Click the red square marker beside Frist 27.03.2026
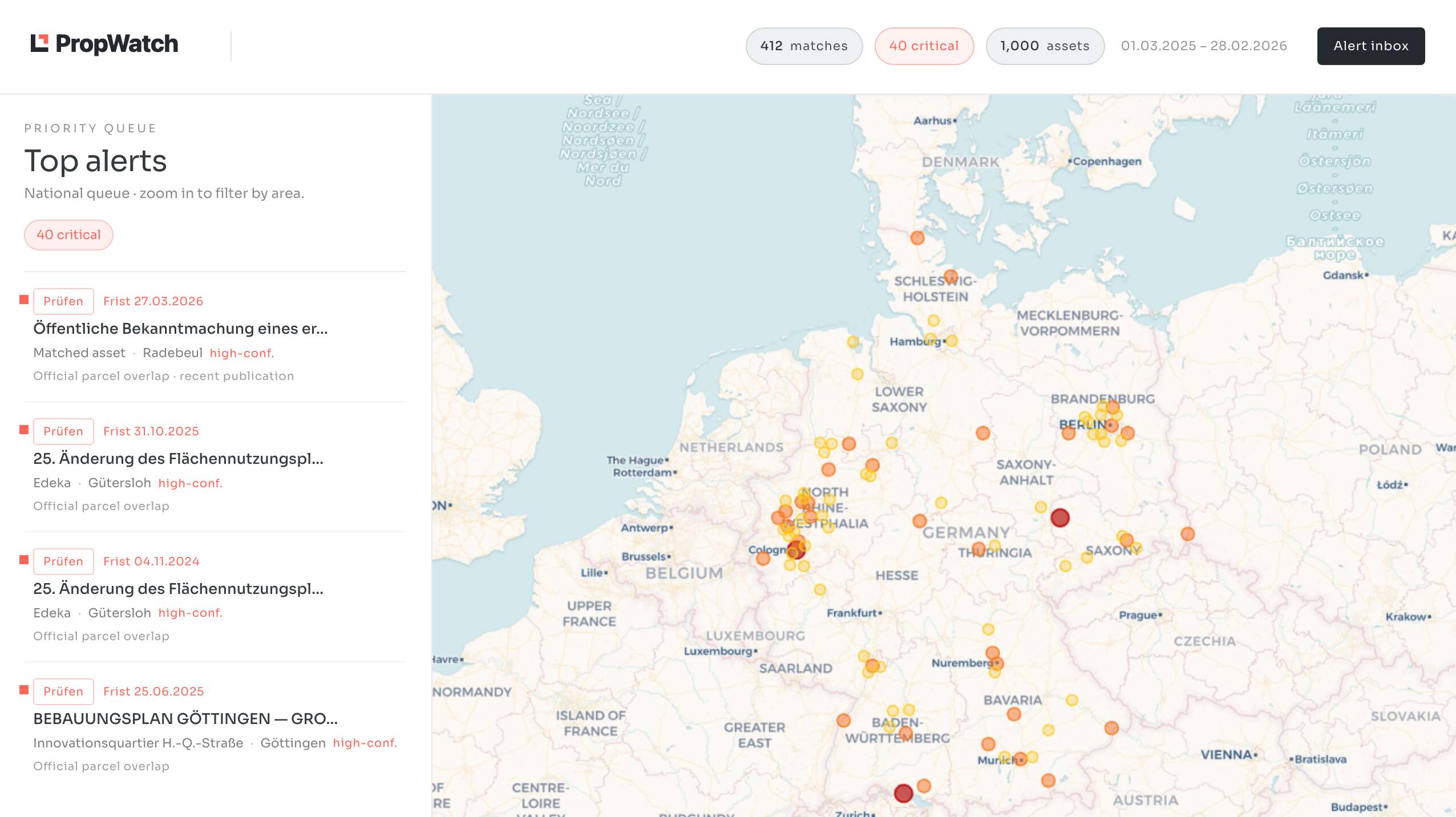 coord(24,300)
